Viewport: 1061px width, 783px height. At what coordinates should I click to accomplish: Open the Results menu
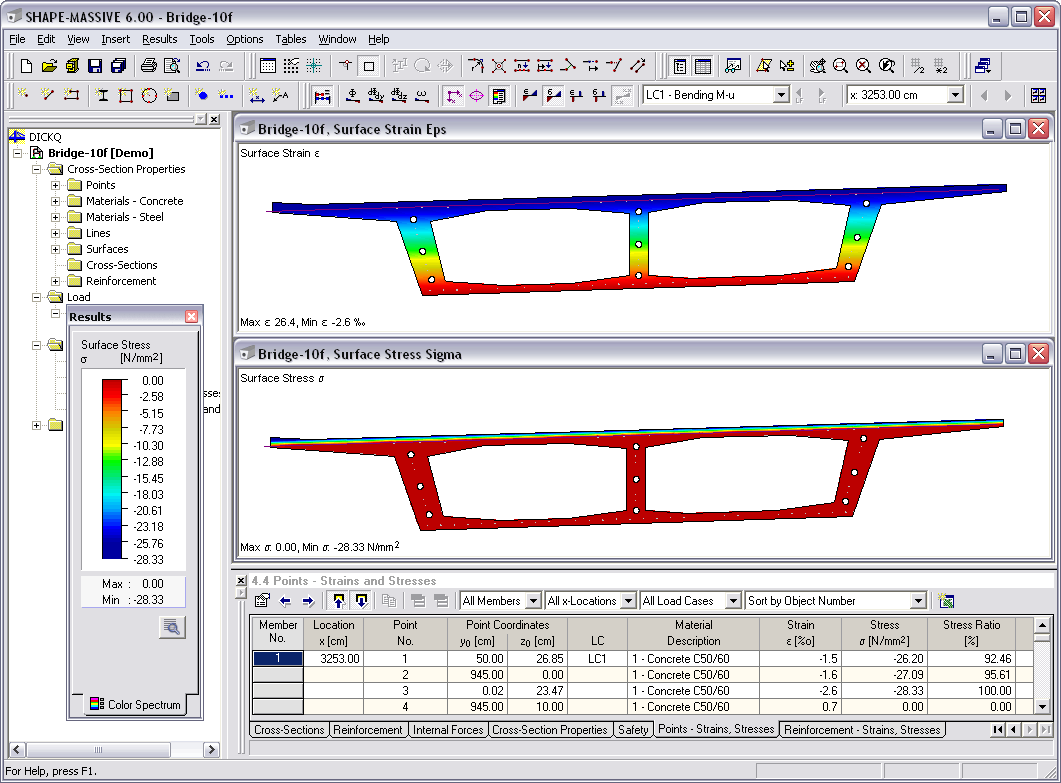[160, 39]
